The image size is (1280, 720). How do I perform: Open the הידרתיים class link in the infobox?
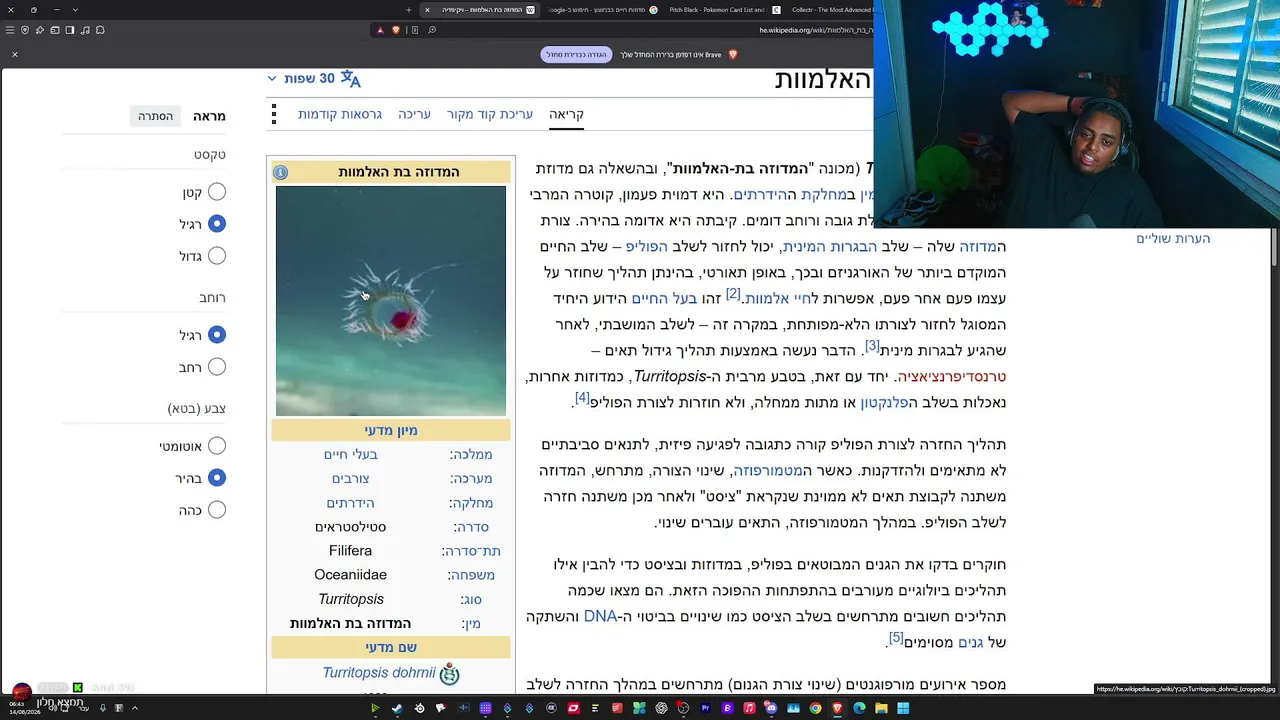coord(350,503)
